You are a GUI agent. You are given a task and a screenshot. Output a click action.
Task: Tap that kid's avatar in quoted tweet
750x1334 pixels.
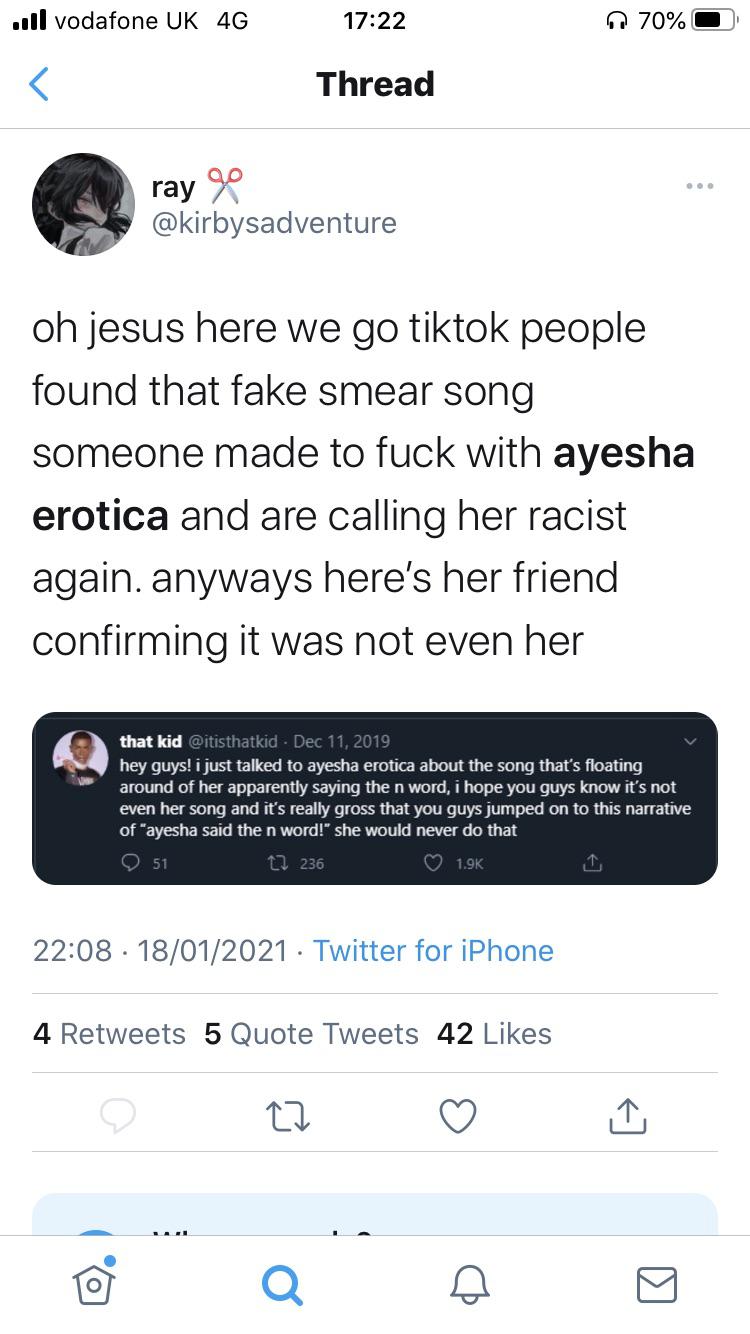pos(81,757)
